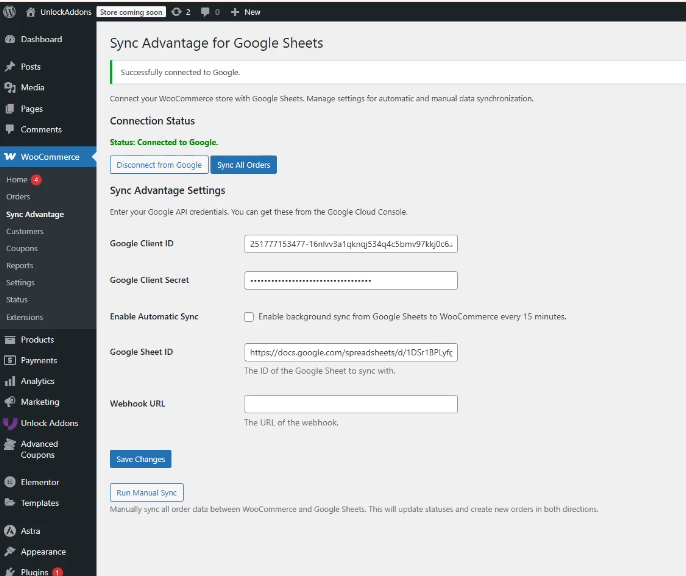Open the updates icon in admin bar
Image resolution: width=686 pixels, height=576 pixels.
tap(177, 12)
